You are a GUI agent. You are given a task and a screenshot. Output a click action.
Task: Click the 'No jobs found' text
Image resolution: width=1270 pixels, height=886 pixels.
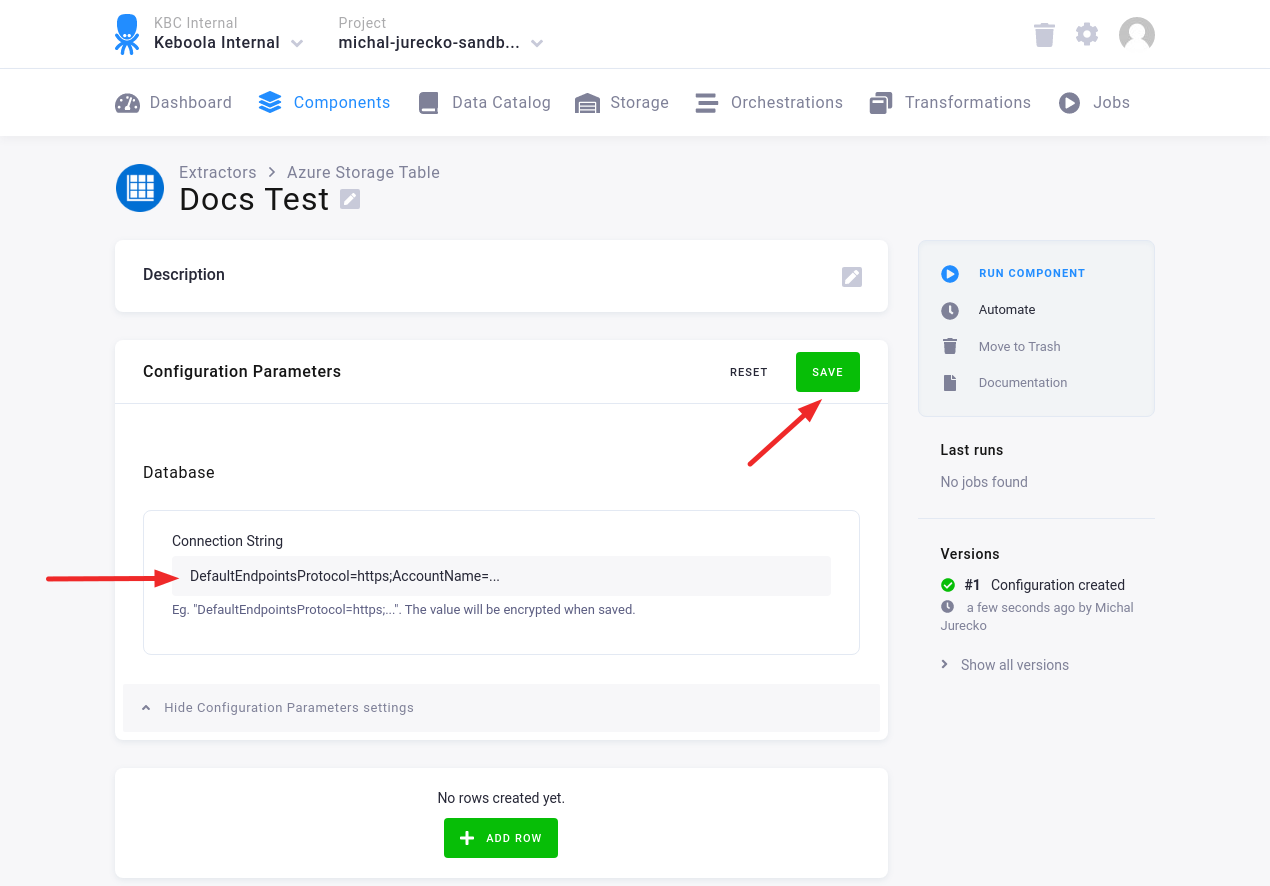tap(984, 482)
